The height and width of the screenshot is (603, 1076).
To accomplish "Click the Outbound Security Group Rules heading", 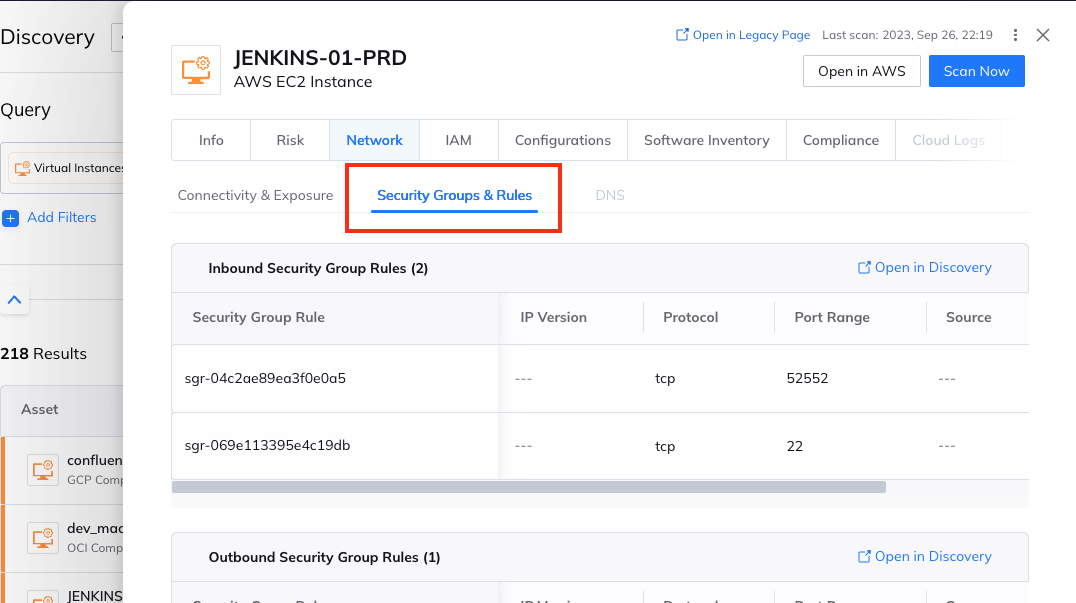I will 324,557.
